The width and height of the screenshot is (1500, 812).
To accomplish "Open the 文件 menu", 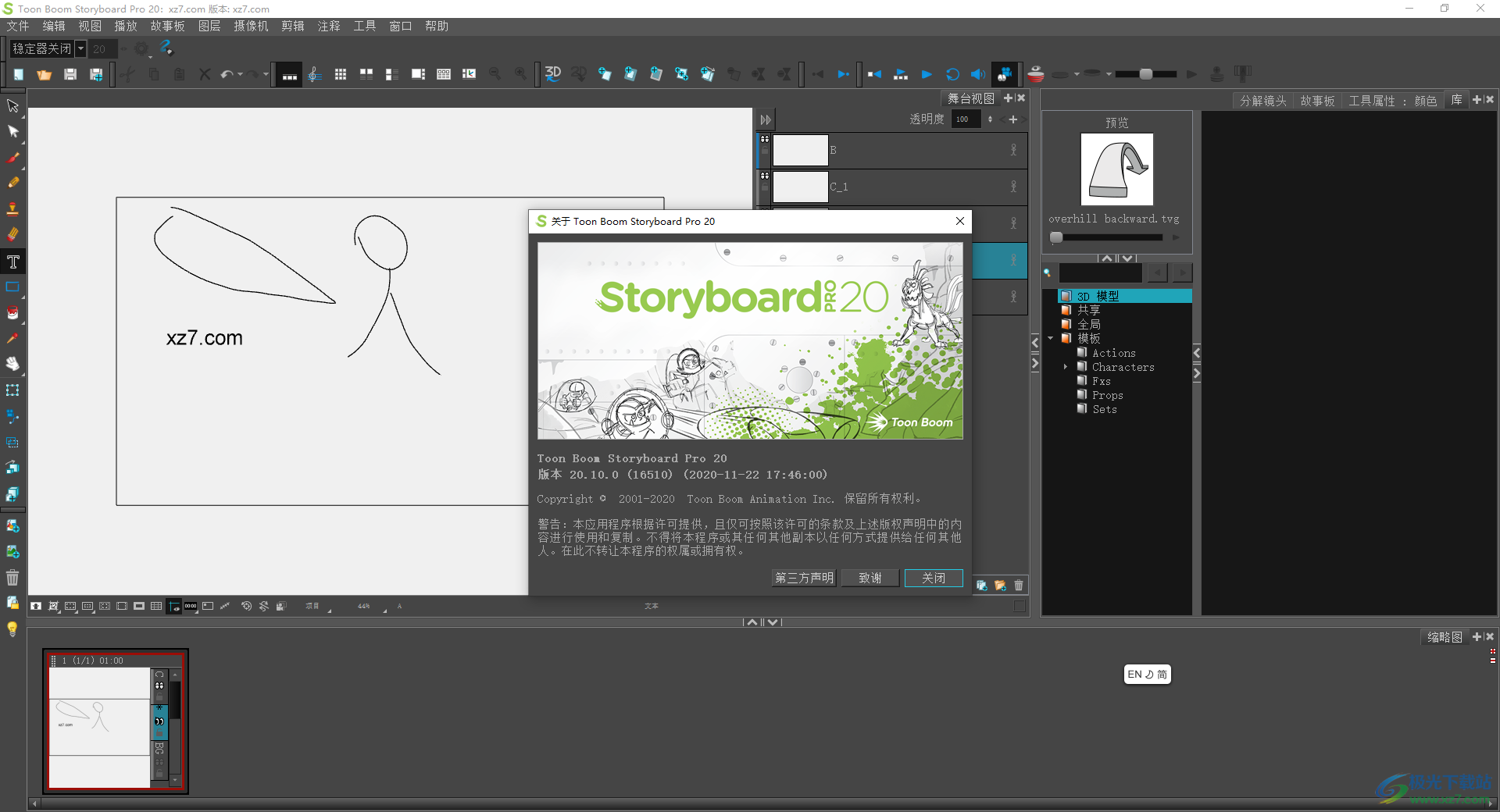I will pos(18,27).
